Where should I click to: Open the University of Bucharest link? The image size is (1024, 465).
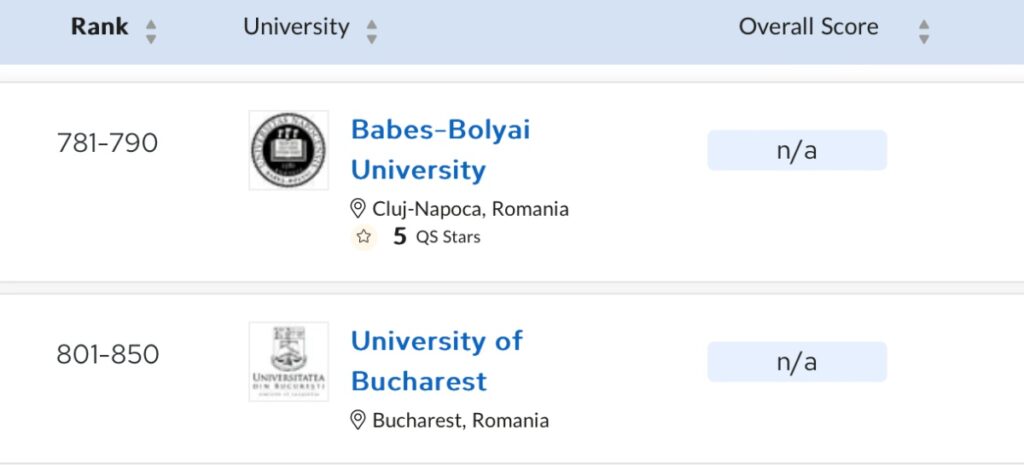point(436,361)
